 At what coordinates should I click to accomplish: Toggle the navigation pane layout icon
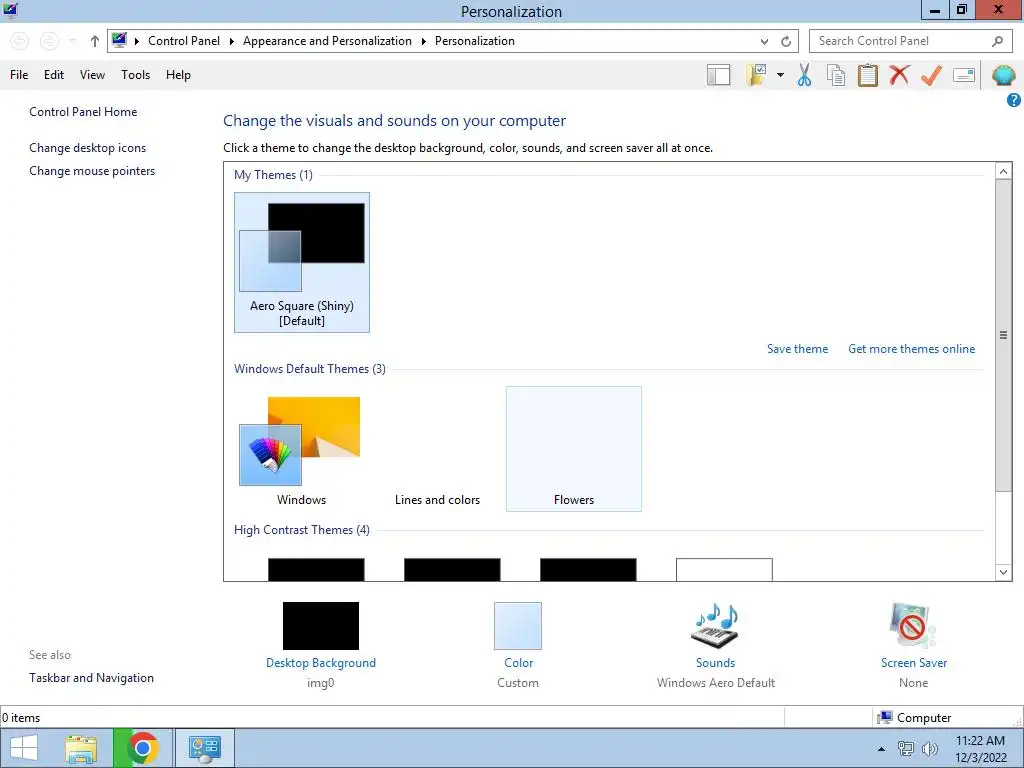(x=718, y=75)
